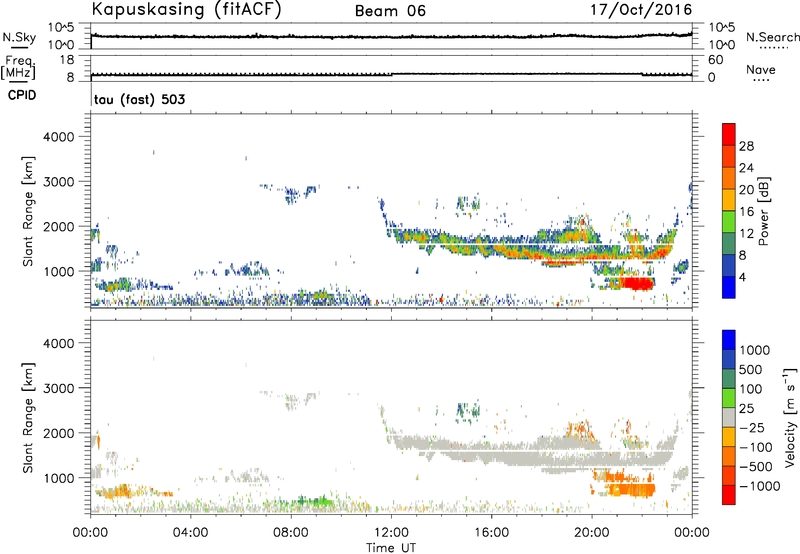Click the CPID row label
Image resolution: width=800 pixels, height=554 pixels.
point(22,95)
